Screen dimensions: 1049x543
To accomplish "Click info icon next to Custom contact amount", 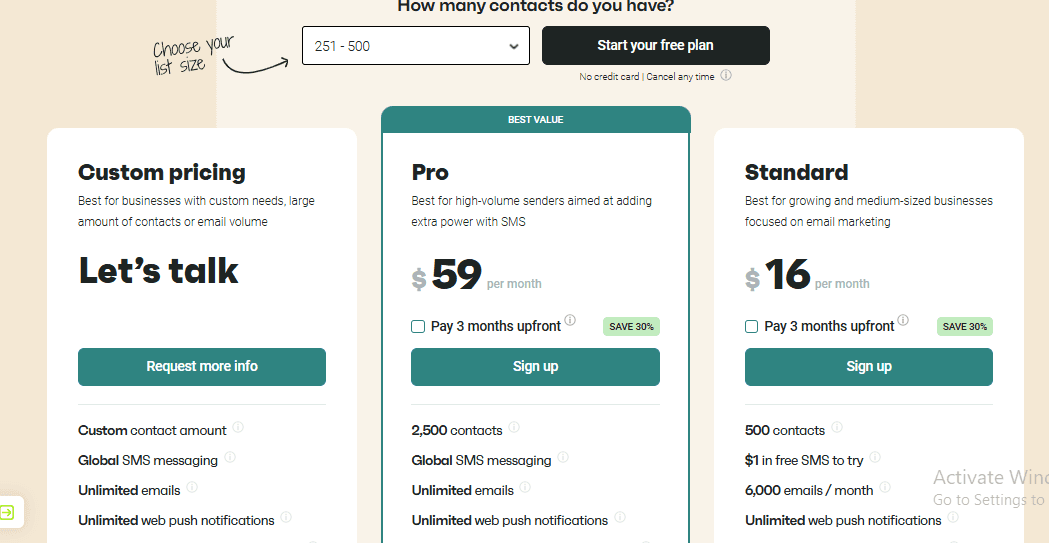I will pos(238,428).
